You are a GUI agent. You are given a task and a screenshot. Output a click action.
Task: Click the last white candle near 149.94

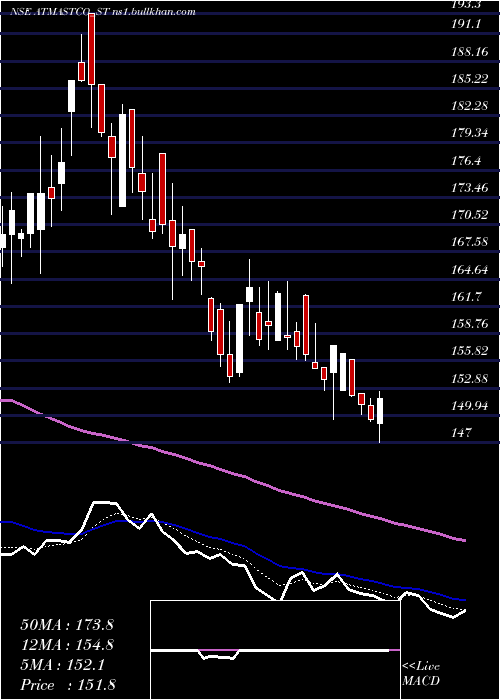coord(380,411)
